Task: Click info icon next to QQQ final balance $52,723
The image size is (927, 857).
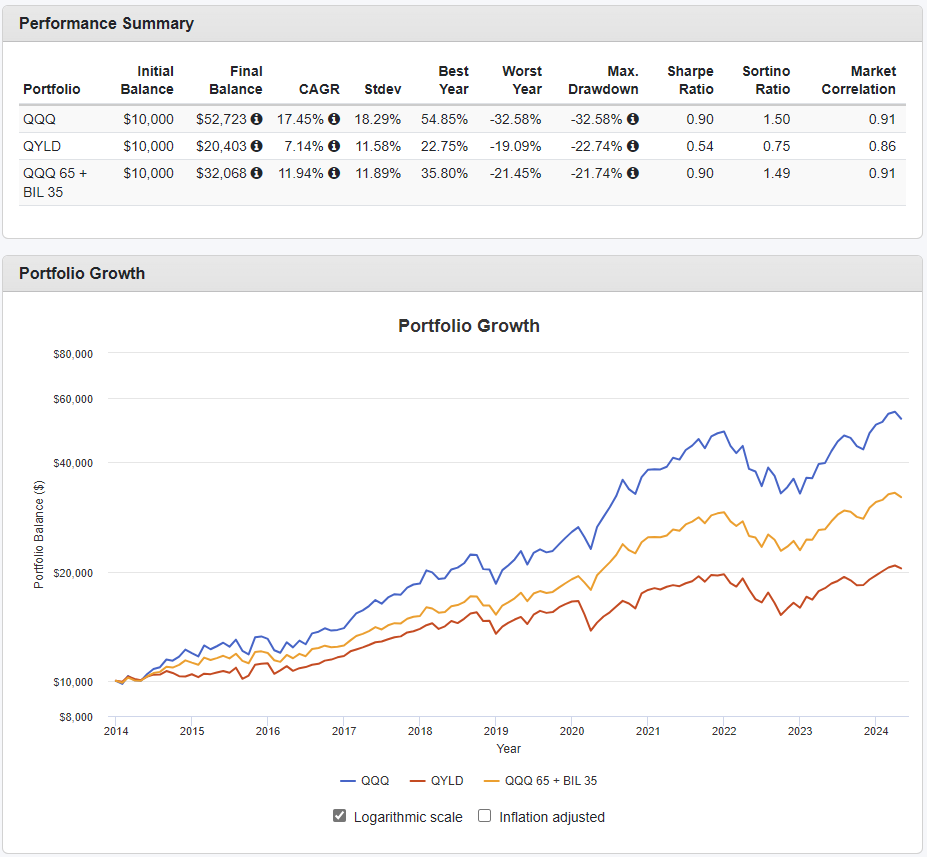Action: pos(257,119)
